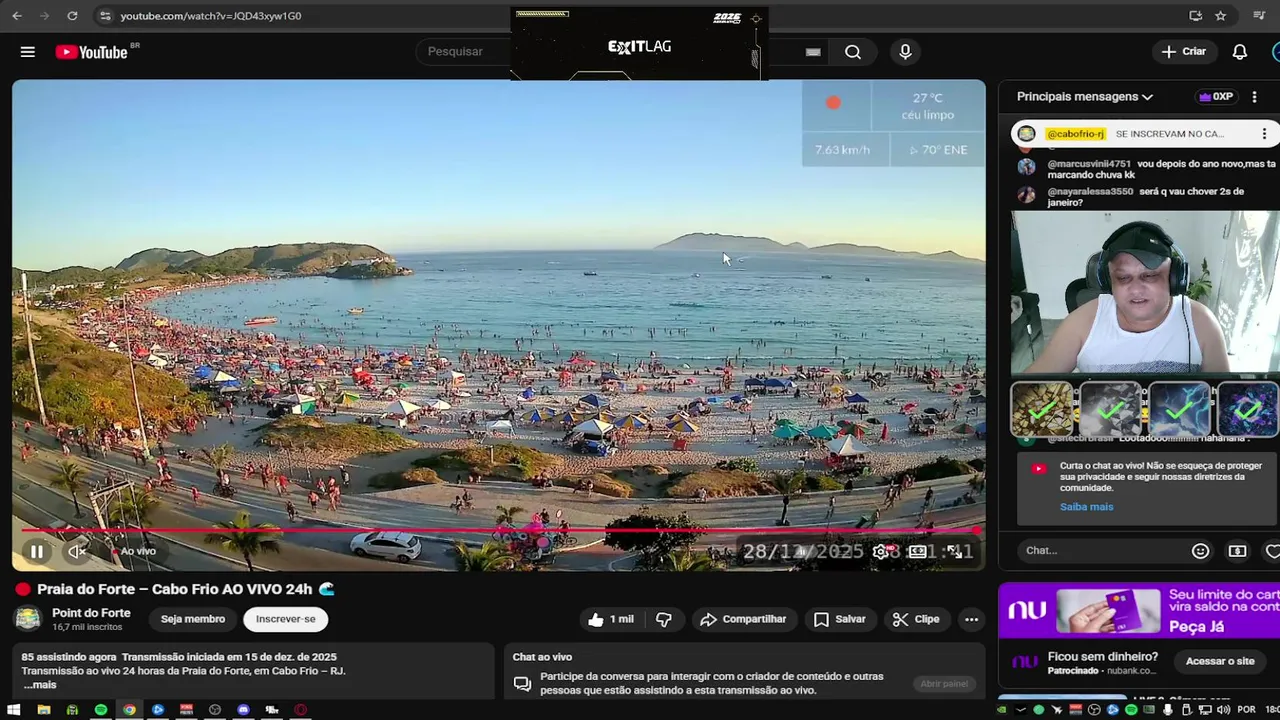Click Acessar o site ad button

1220,661
